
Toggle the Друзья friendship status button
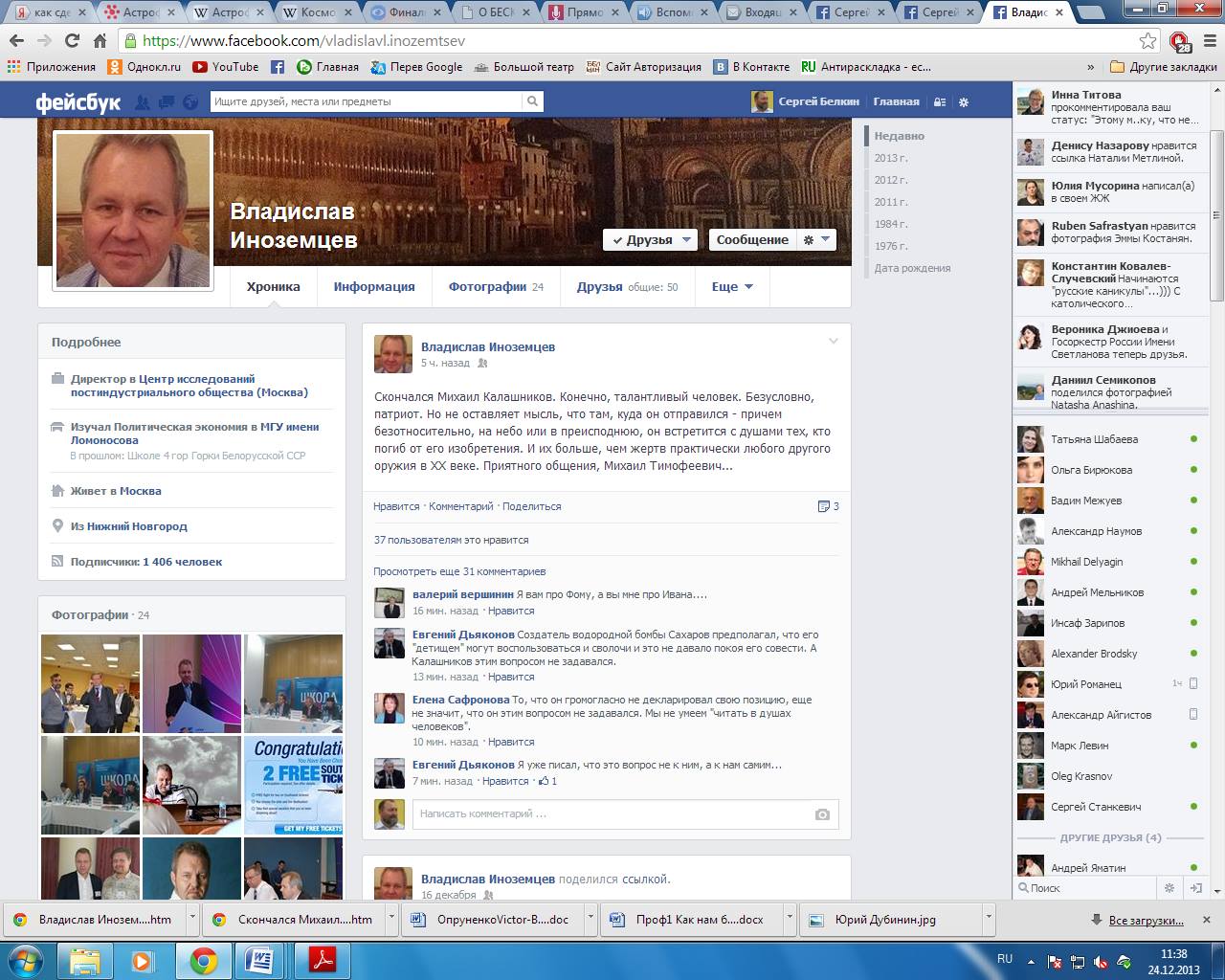649,240
